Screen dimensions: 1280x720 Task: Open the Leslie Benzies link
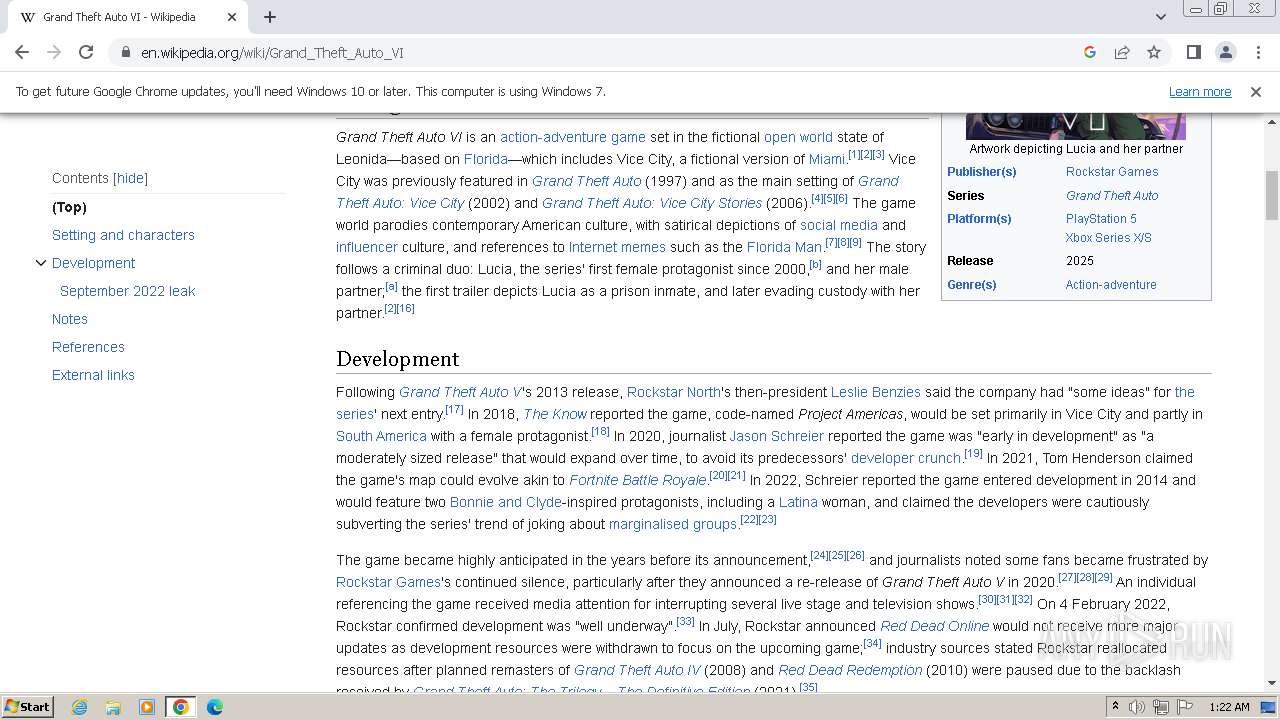point(875,392)
